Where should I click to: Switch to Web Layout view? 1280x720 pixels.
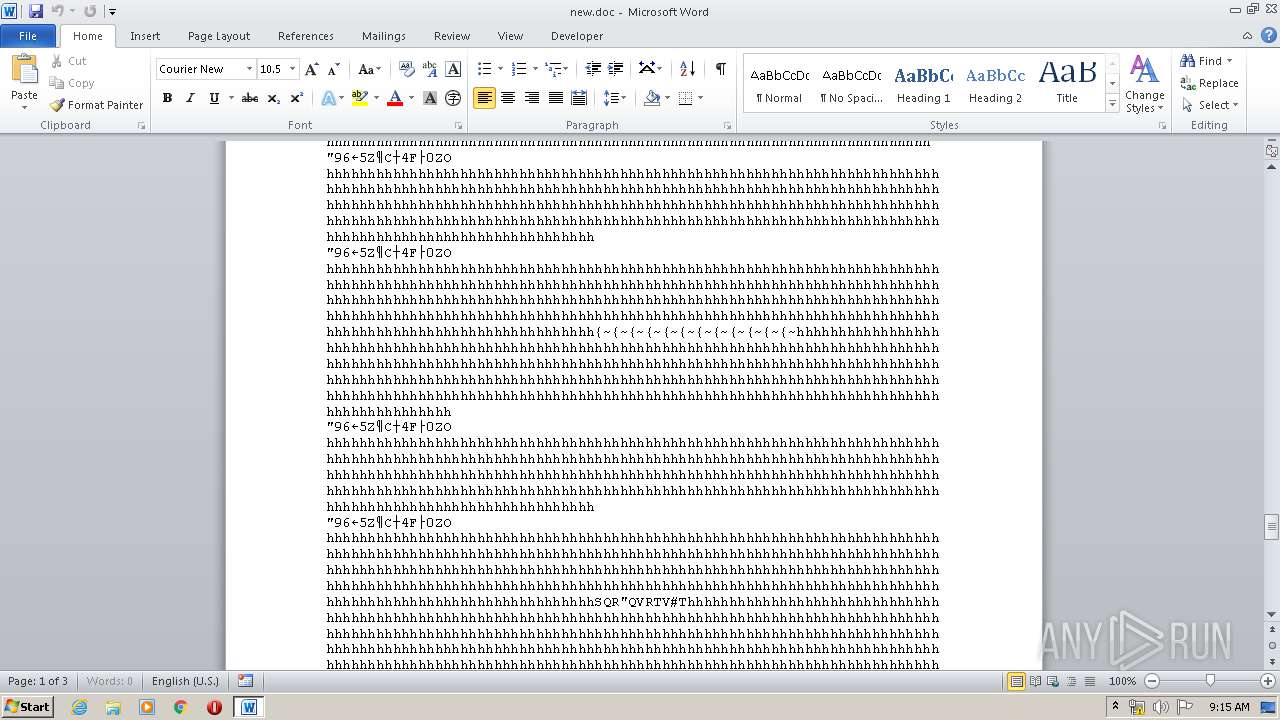1053,681
